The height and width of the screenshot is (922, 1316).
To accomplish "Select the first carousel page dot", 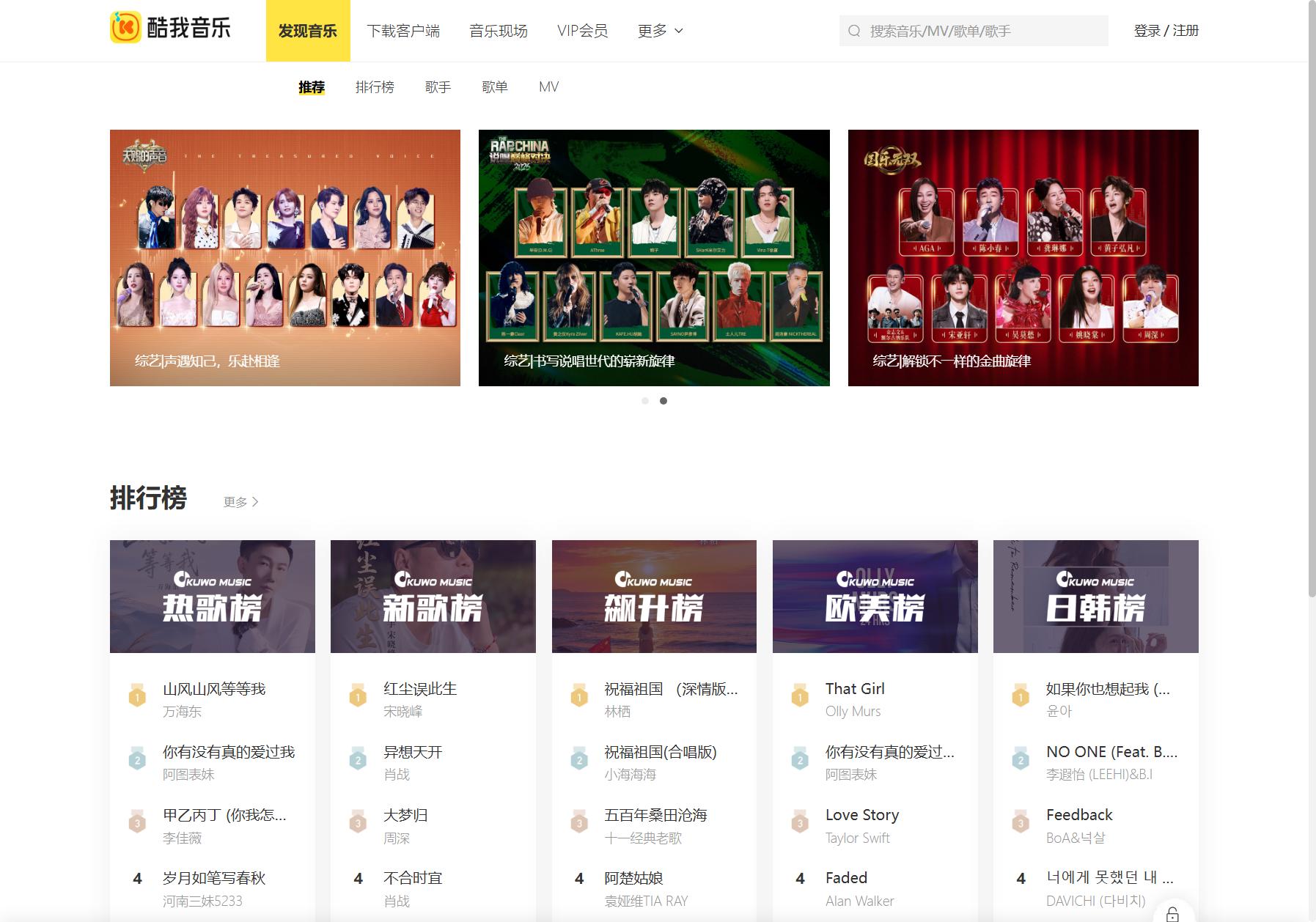I will [645, 401].
